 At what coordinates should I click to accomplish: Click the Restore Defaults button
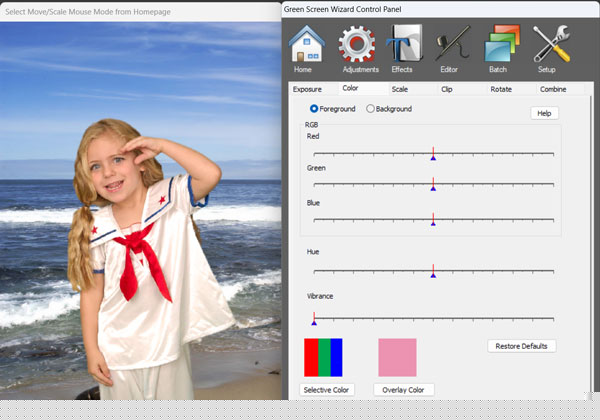pyautogui.click(x=522, y=346)
